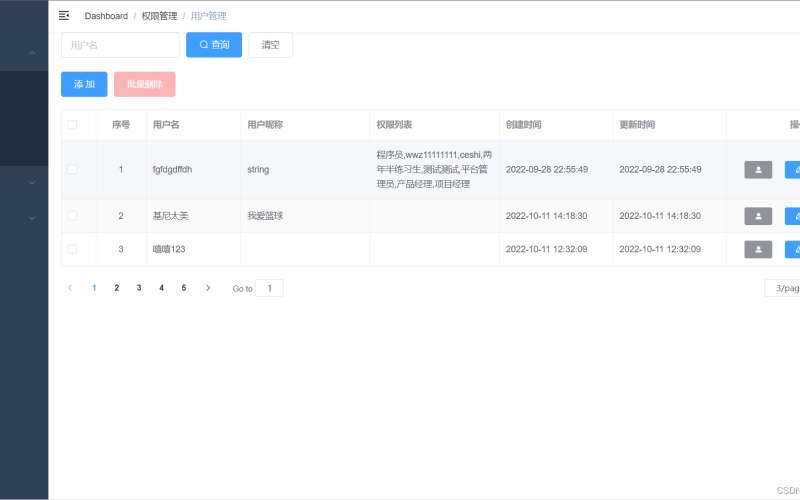This screenshot has width=800, height=500.
Task: Edit icon for user 基尼太美
Action: (793, 216)
